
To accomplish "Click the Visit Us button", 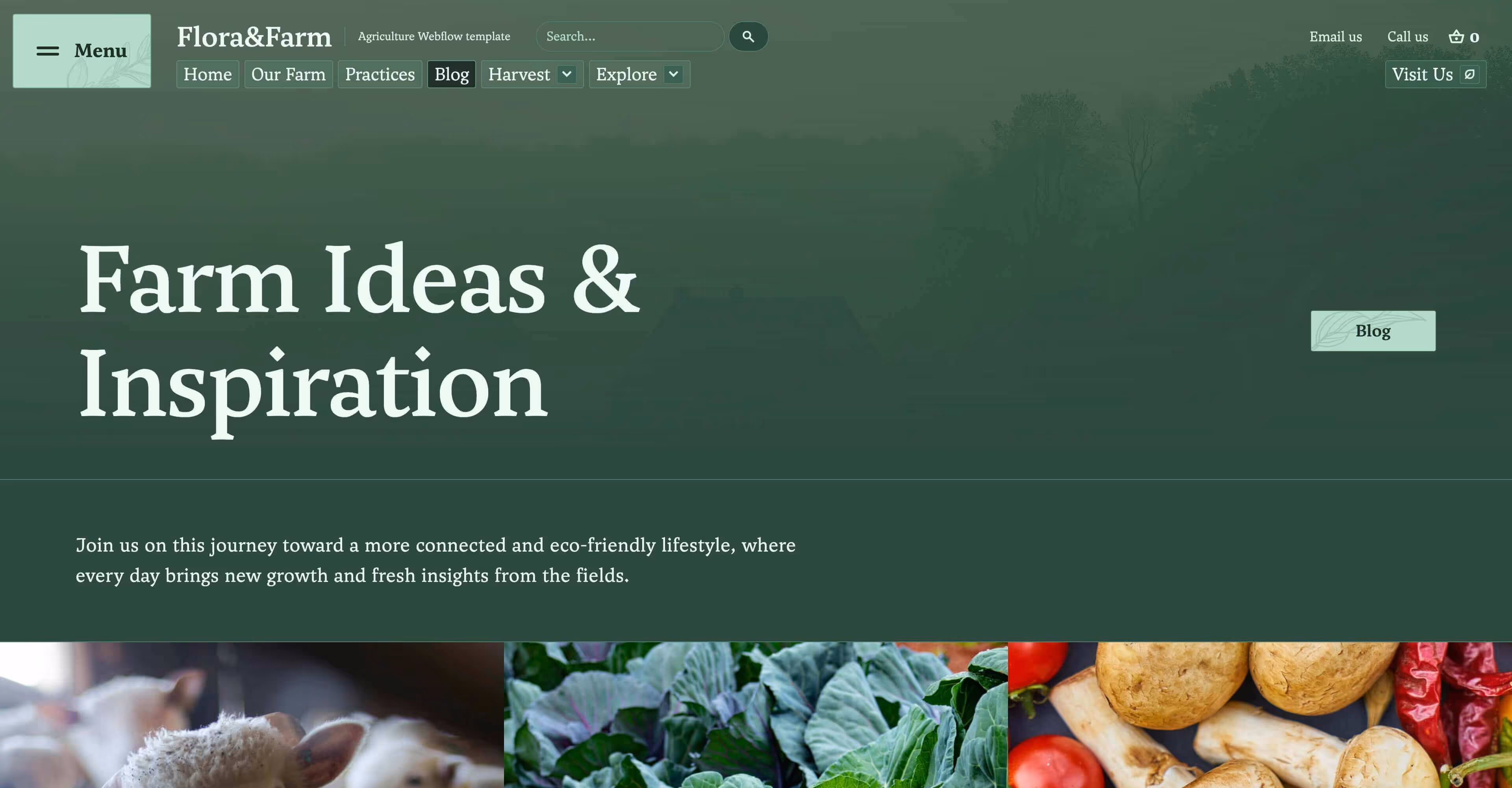I will click(1436, 74).
